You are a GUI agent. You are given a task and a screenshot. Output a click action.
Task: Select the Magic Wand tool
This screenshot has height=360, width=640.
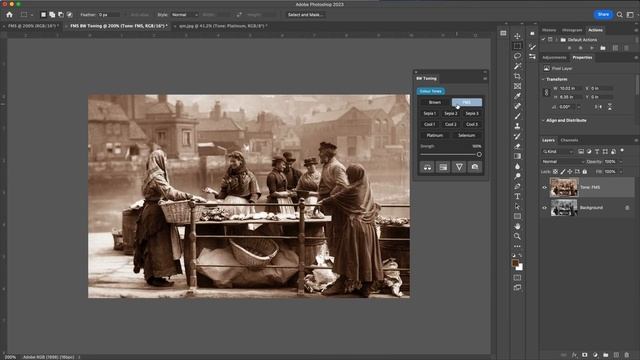pyautogui.click(x=517, y=66)
